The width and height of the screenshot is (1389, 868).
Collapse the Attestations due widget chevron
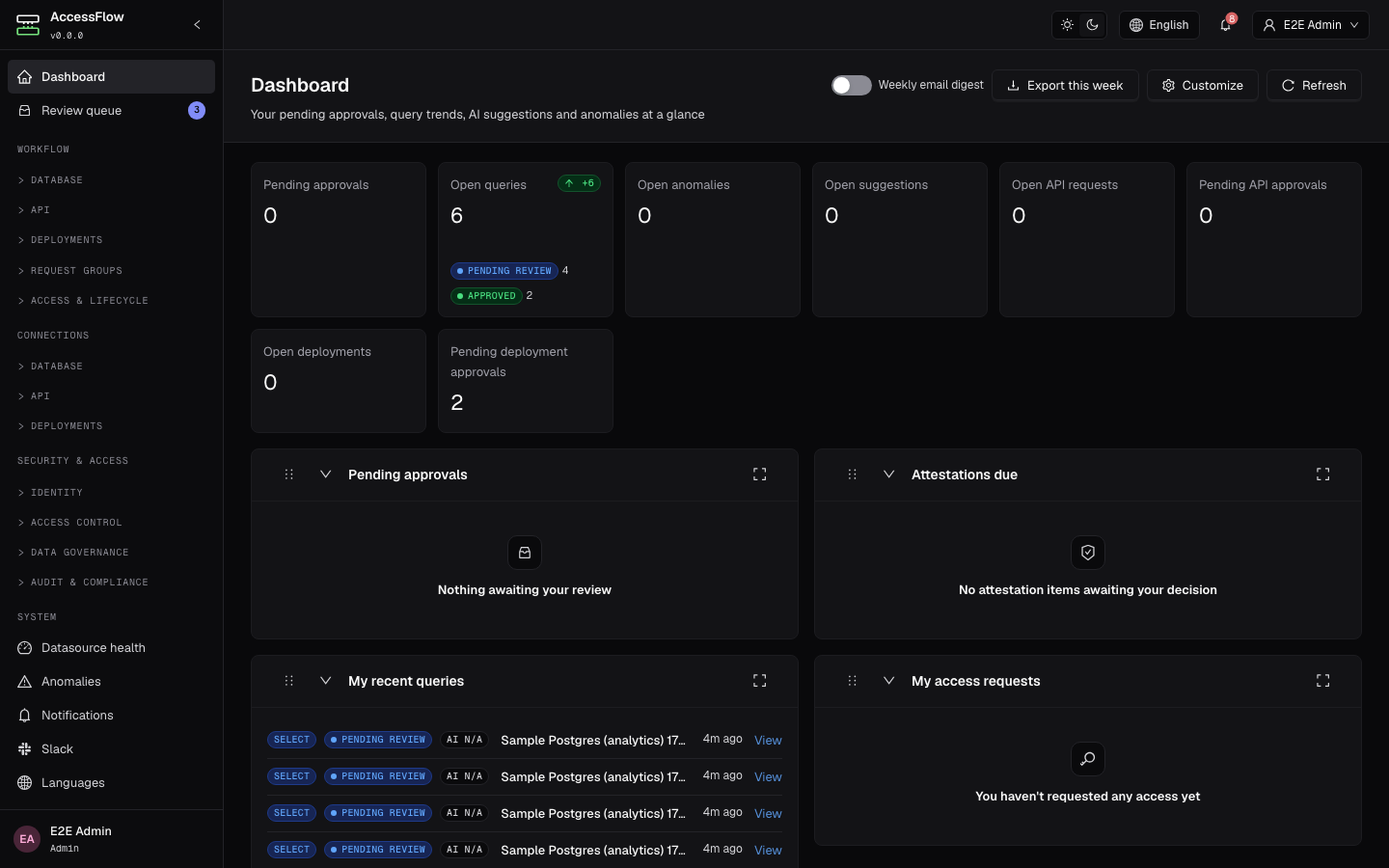click(x=889, y=475)
